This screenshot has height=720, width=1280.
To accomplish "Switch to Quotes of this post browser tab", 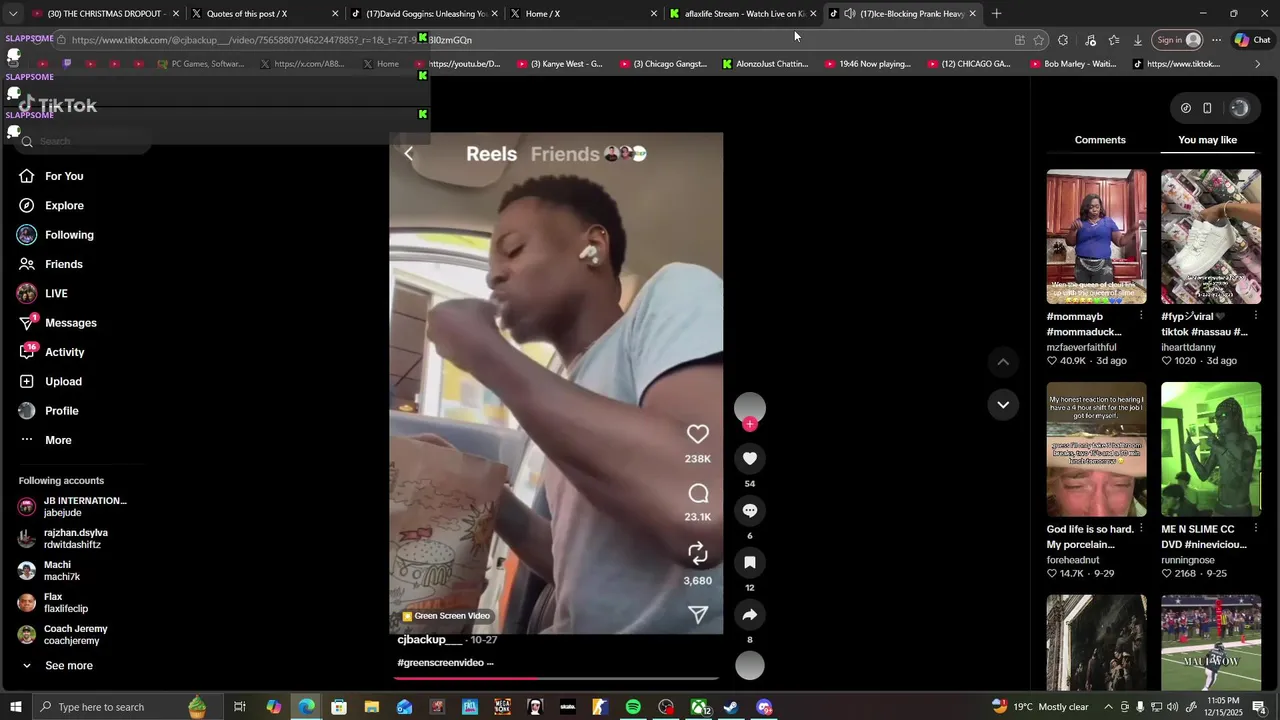I will [265, 14].
